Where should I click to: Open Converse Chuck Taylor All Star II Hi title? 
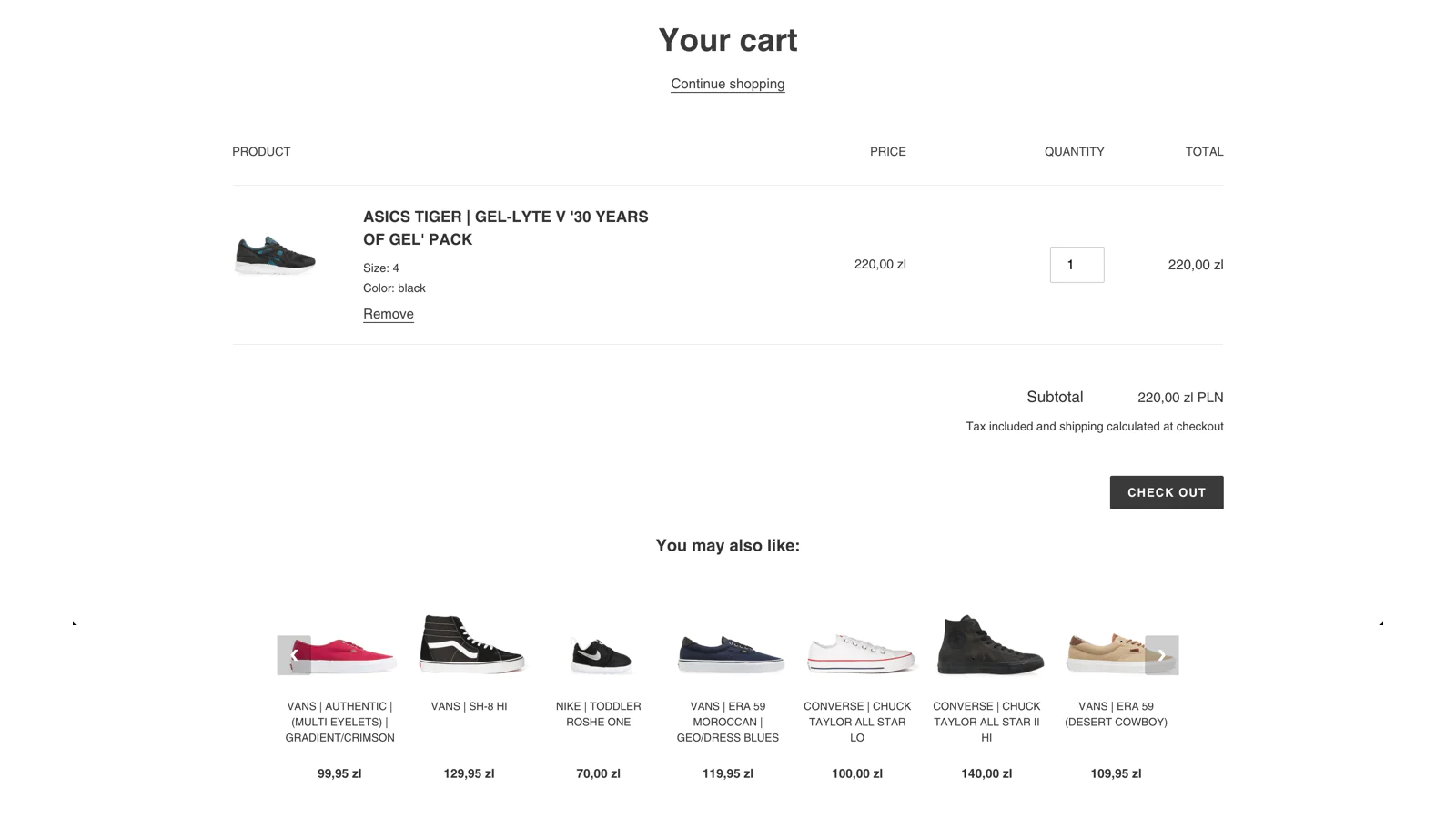(986, 722)
